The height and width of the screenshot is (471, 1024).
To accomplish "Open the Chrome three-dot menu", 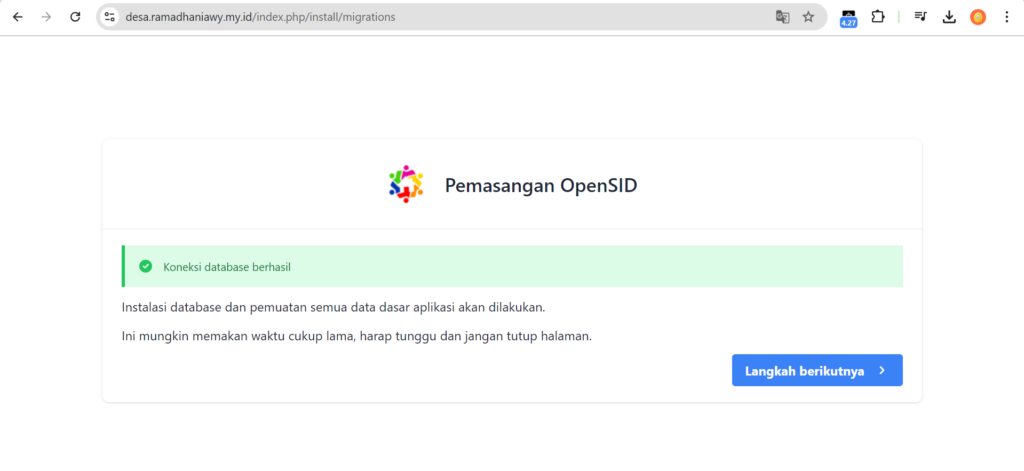I will pyautogui.click(x=1006, y=17).
